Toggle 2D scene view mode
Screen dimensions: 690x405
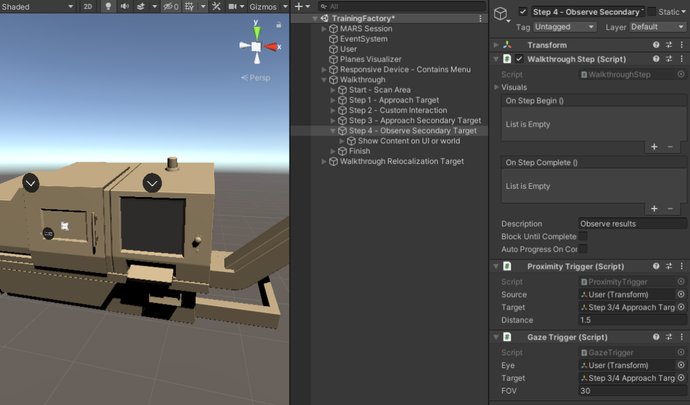point(88,7)
